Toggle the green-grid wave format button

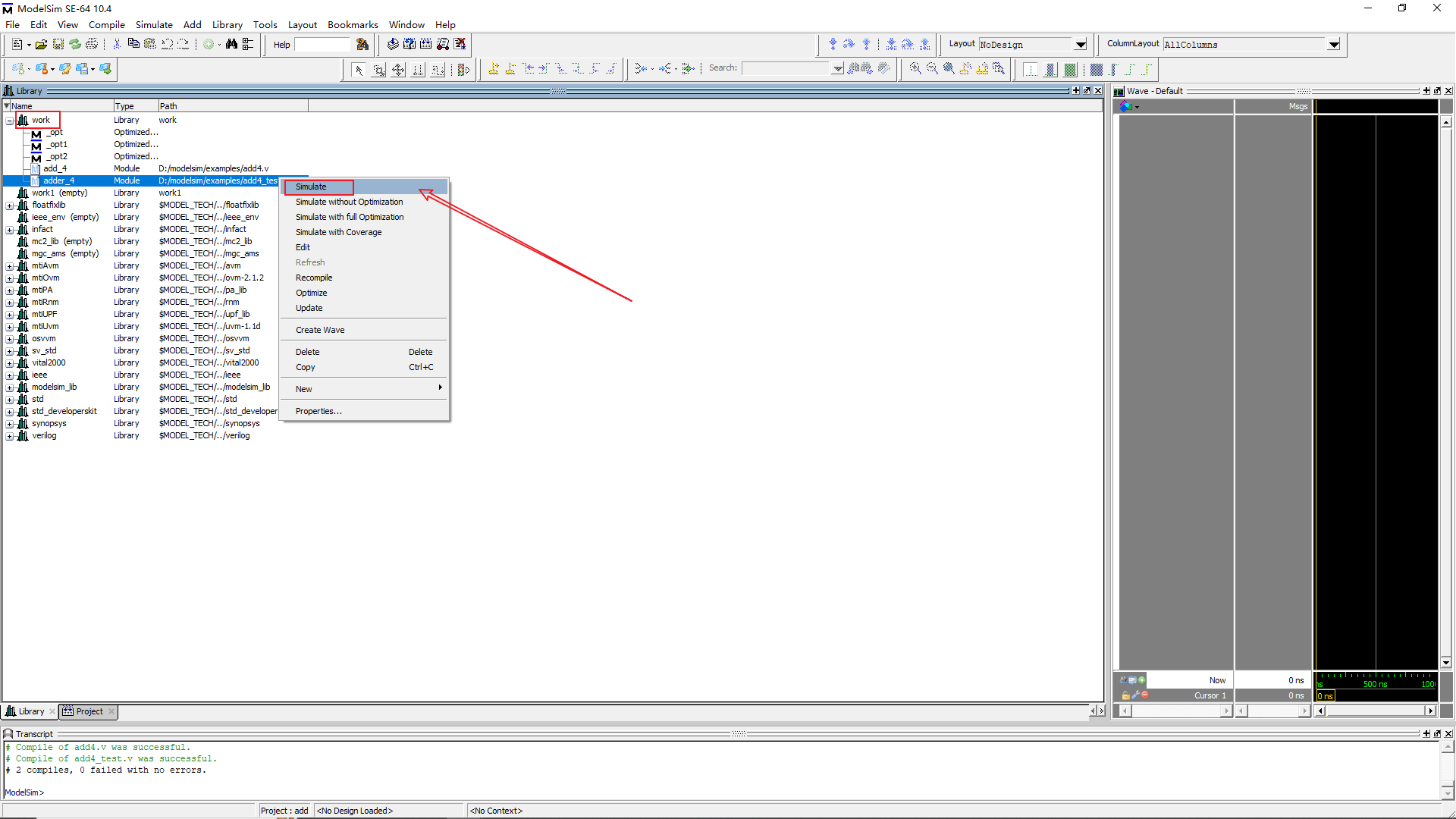(x=1070, y=70)
